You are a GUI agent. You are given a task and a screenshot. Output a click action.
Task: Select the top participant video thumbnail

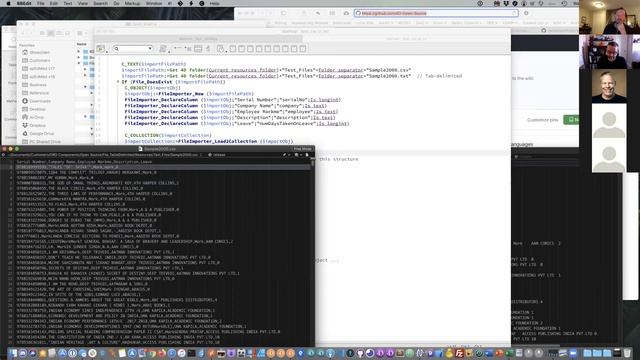[609, 17]
